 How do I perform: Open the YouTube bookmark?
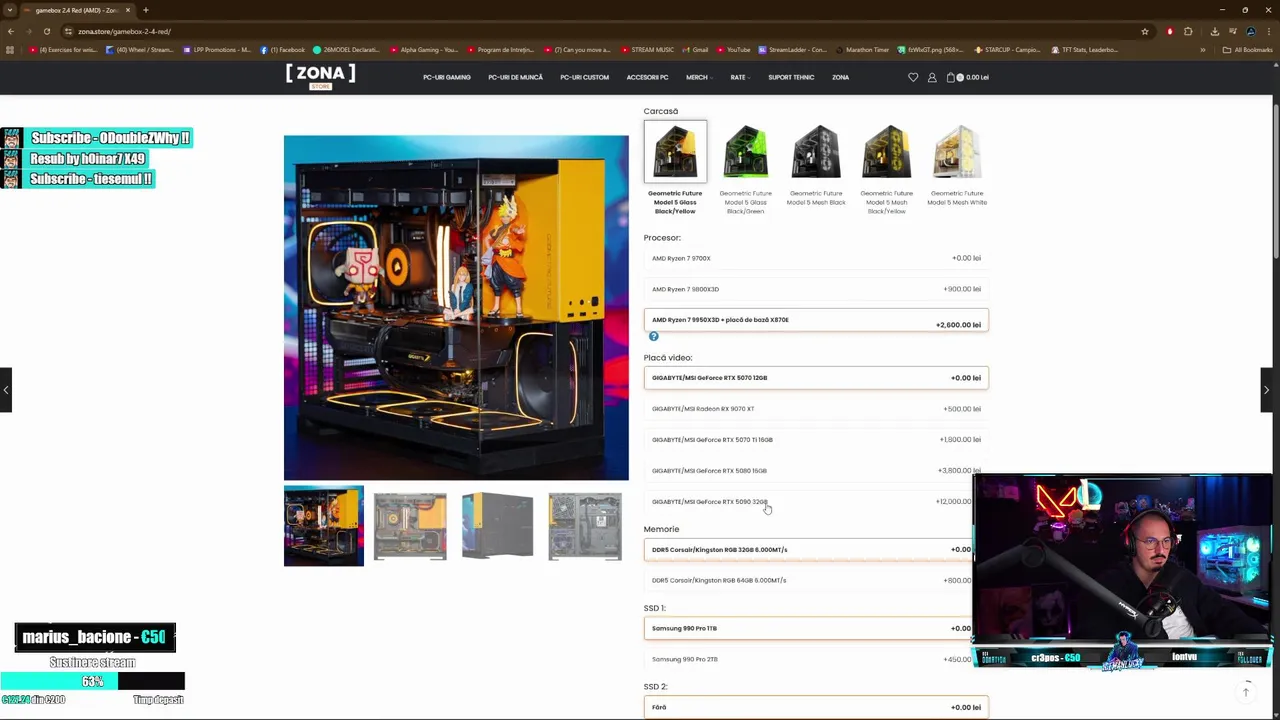(x=733, y=50)
